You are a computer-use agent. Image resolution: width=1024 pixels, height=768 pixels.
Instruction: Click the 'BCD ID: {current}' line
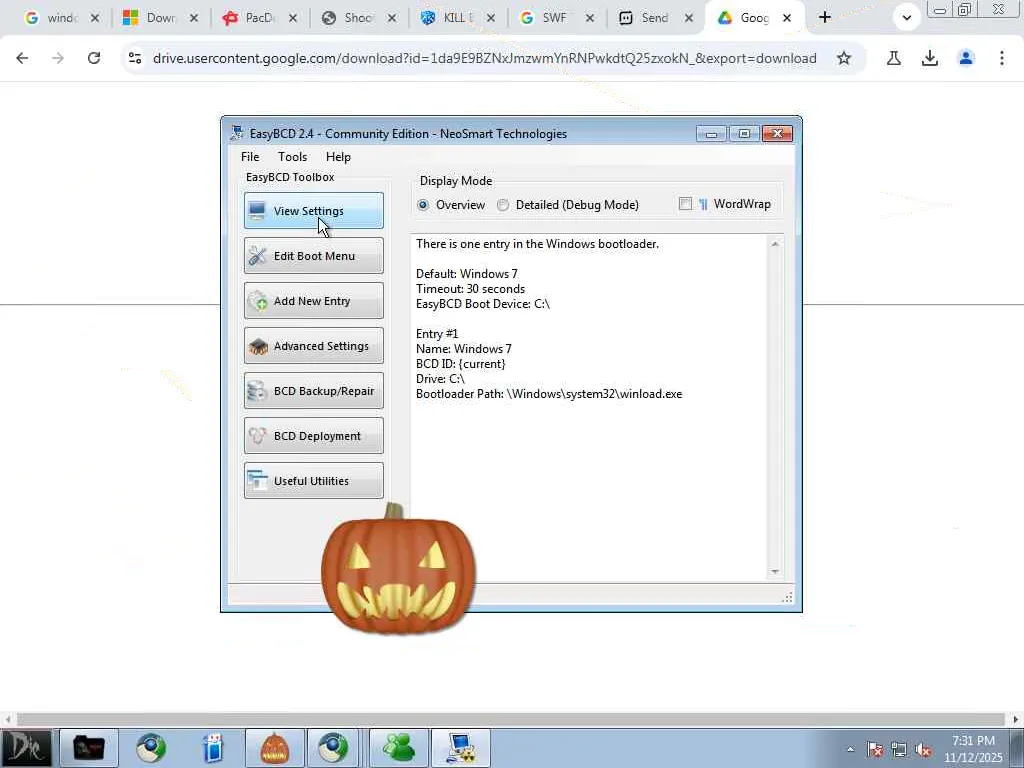460,364
